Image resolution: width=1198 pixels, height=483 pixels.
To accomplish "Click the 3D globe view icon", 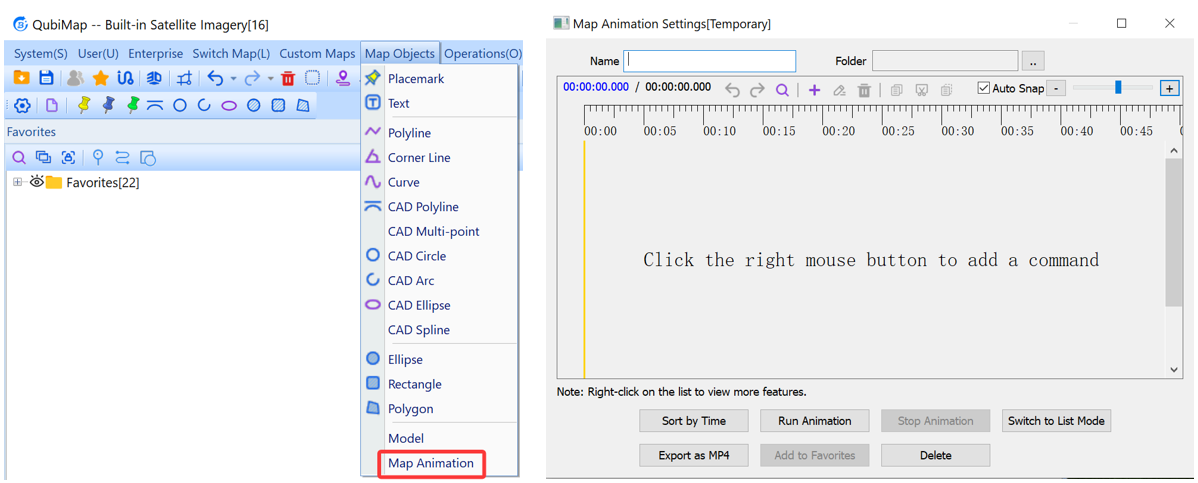I will point(154,78).
